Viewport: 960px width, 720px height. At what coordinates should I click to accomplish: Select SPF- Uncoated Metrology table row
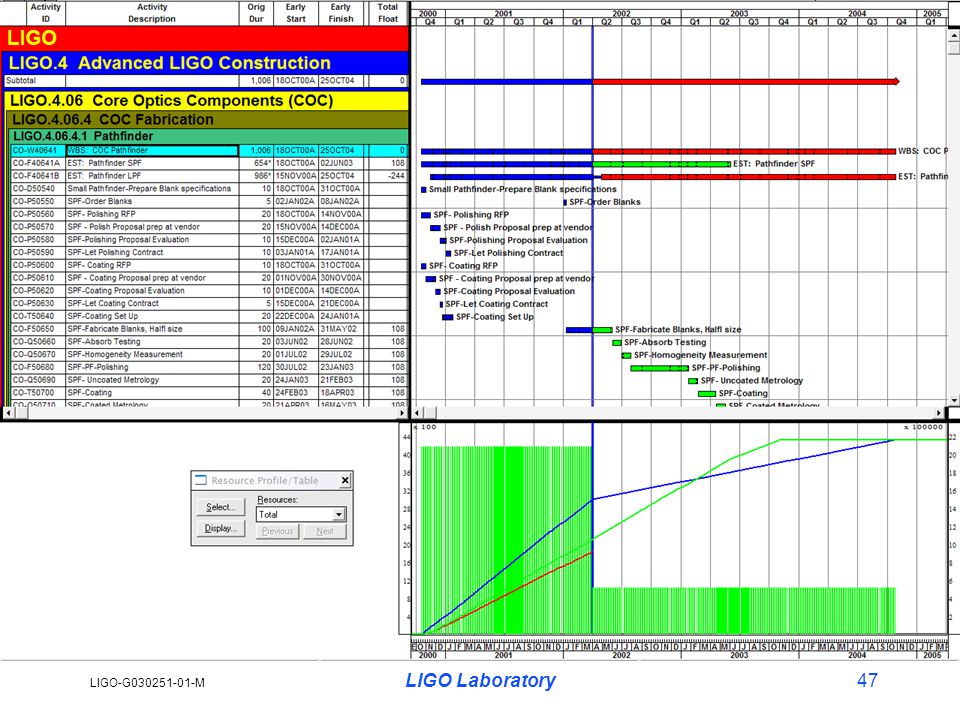tap(209, 380)
